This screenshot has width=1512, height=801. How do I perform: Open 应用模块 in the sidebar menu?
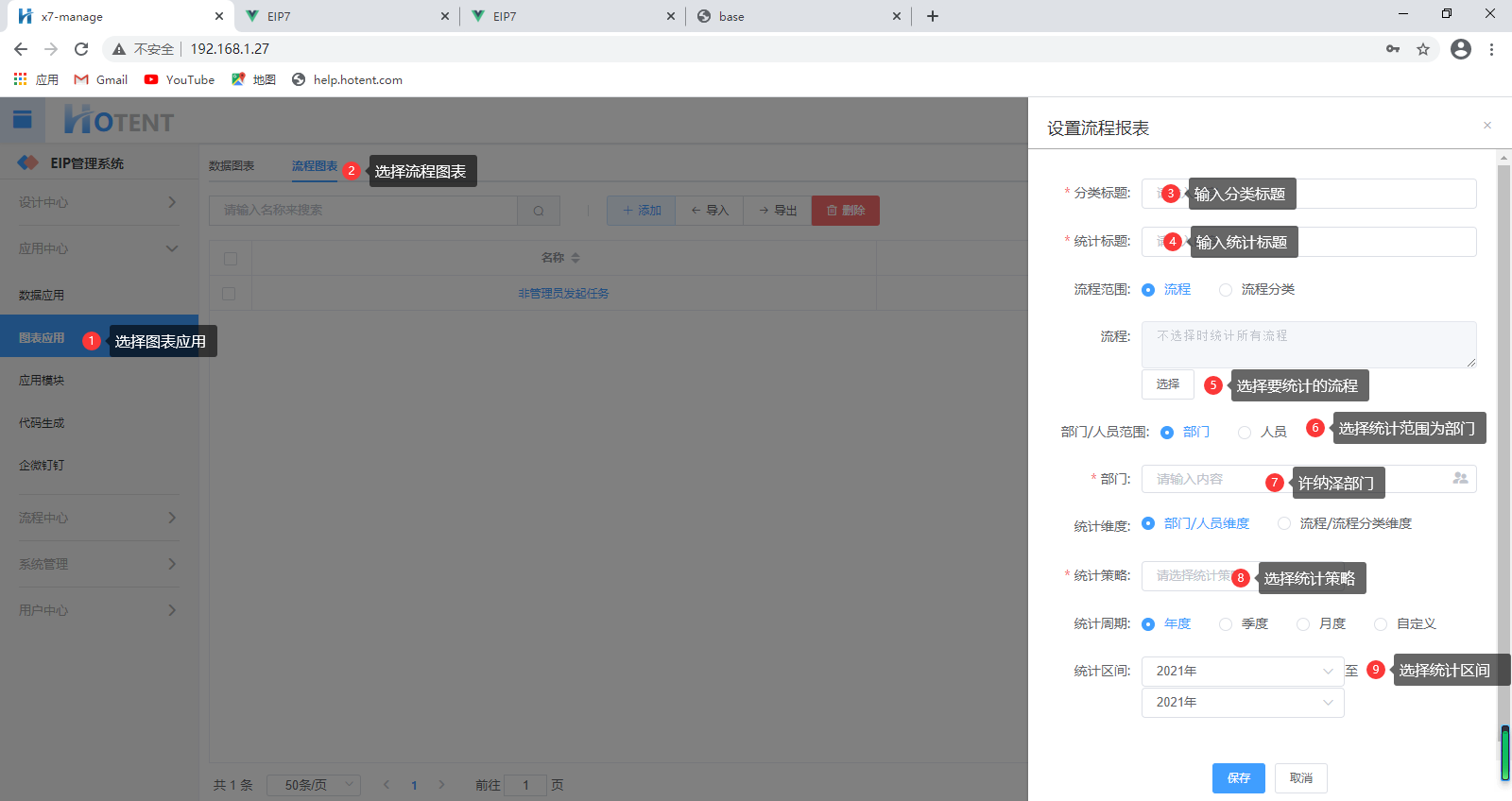(x=42, y=381)
